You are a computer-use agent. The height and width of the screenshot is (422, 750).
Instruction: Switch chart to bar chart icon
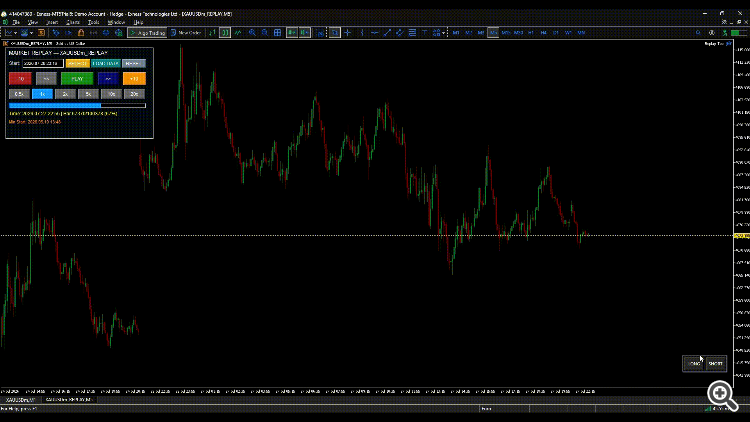(212, 33)
